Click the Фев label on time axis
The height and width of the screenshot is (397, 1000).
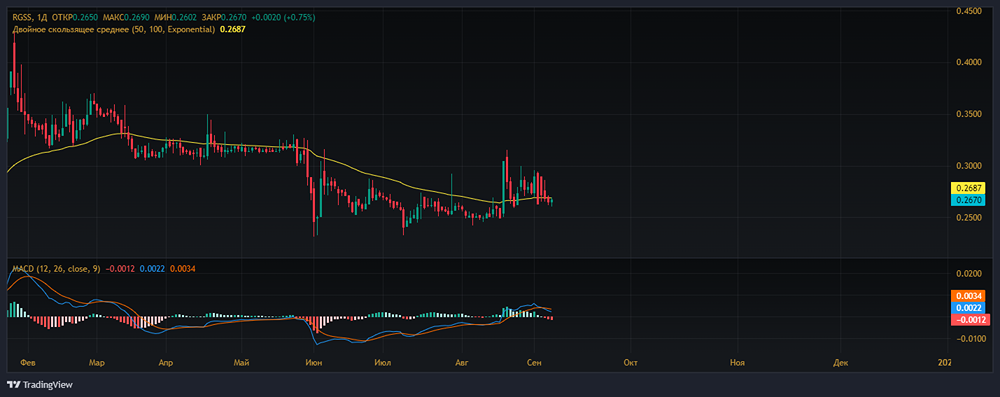point(27,363)
